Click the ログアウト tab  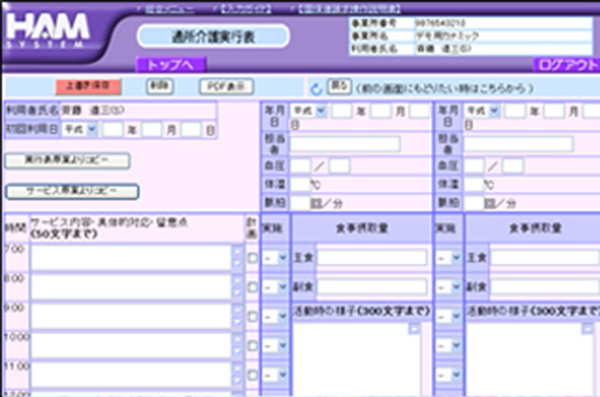point(567,65)
